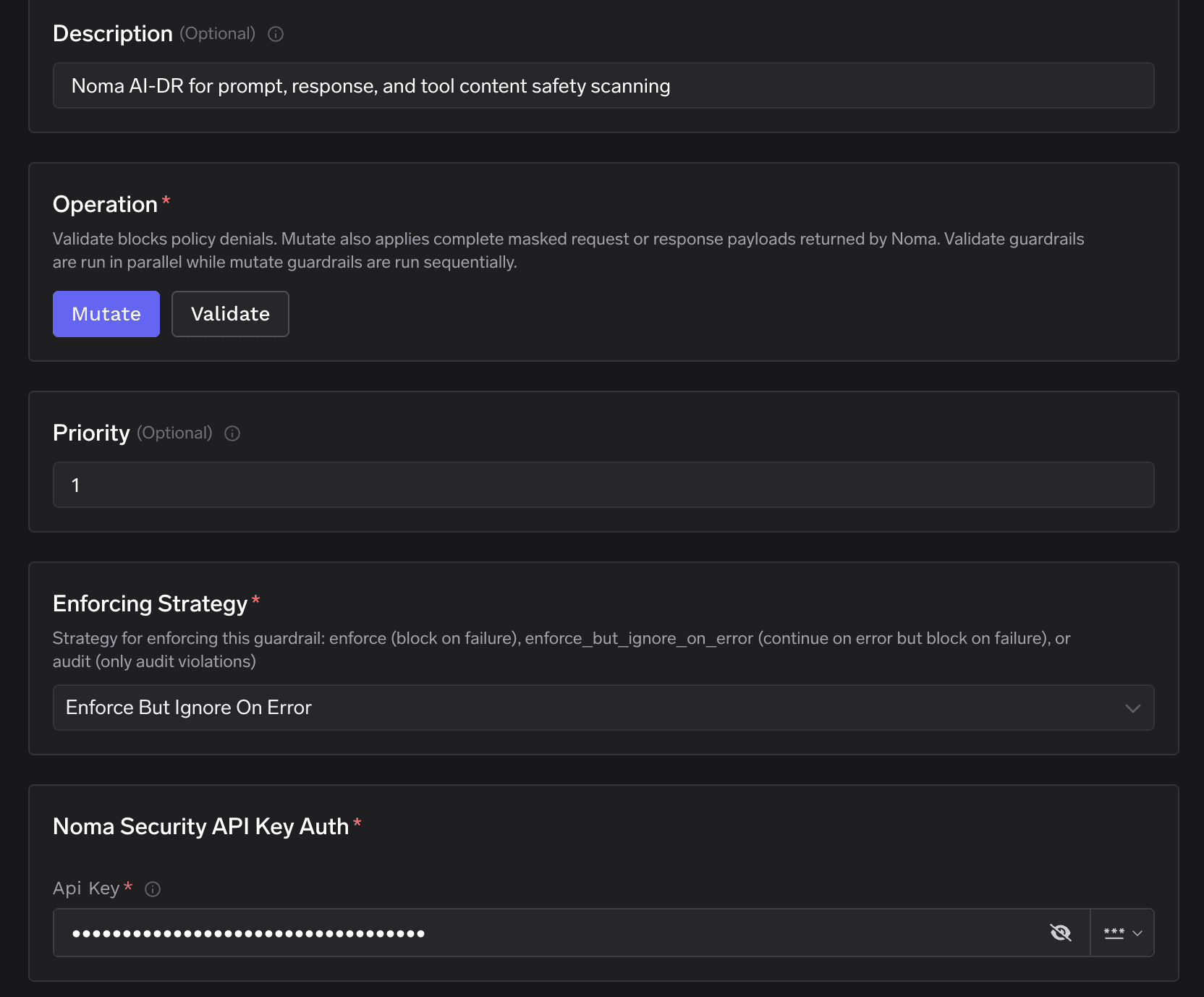1204x997 pixels.
Task: Expand the Enforcing Strategy dropdown
Action: coord(603,708)
